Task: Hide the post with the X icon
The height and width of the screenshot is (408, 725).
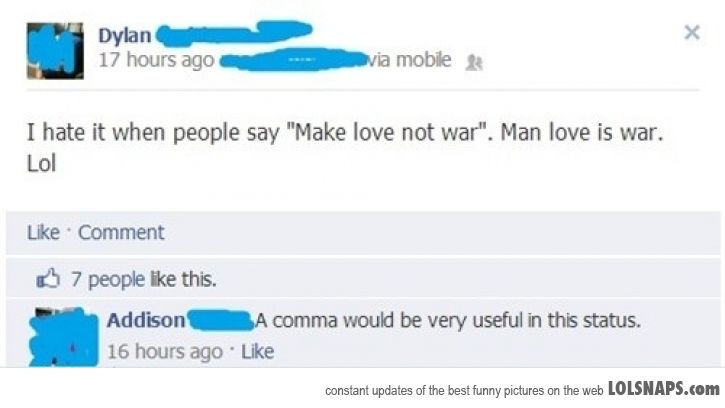Action: pos(692,32)
